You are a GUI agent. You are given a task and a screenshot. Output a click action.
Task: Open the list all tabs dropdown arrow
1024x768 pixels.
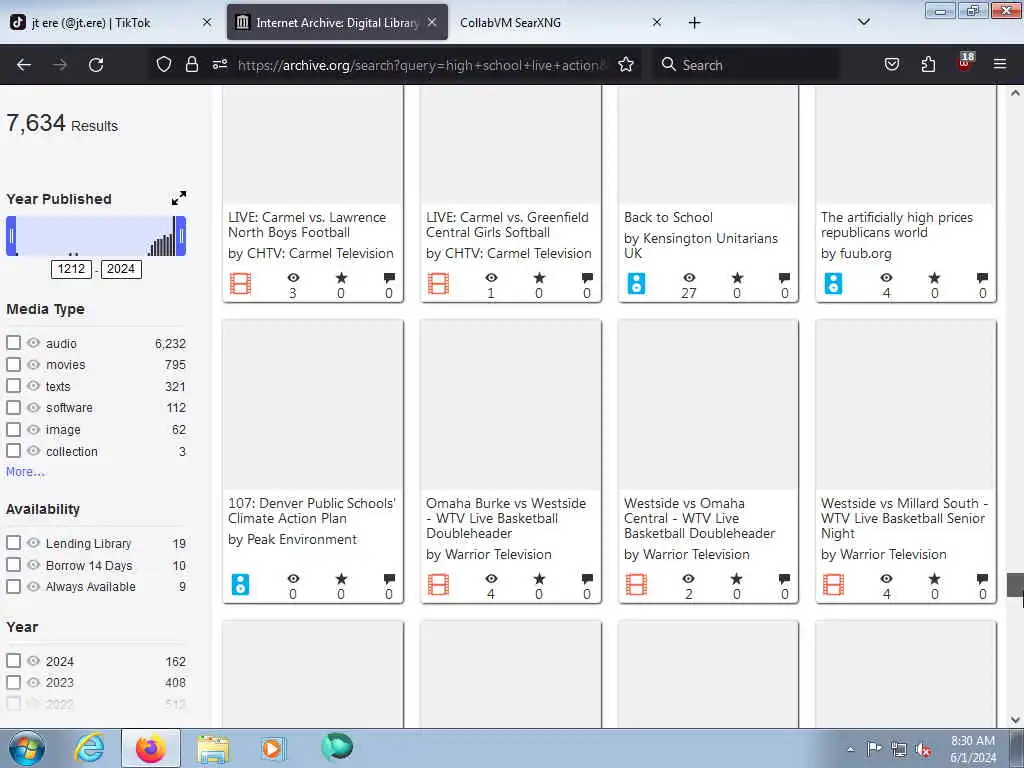coord(863,22)
